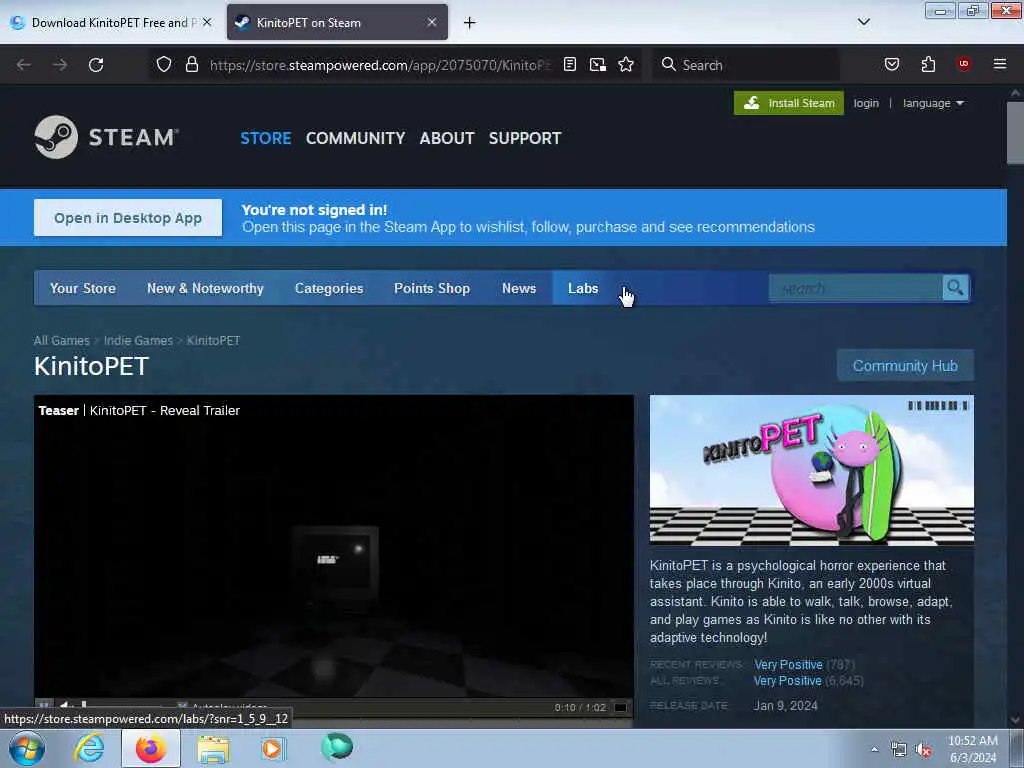Toggle Reader View icon in address bar

click(x=569, y=64)
